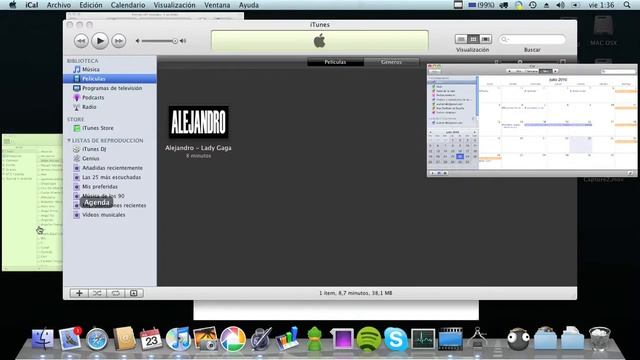Image resolution: width=640 pixels, height=360 pixels.
Task: Toggle repeat in iTunes bottom bar
Action: [x=116, y=293]
